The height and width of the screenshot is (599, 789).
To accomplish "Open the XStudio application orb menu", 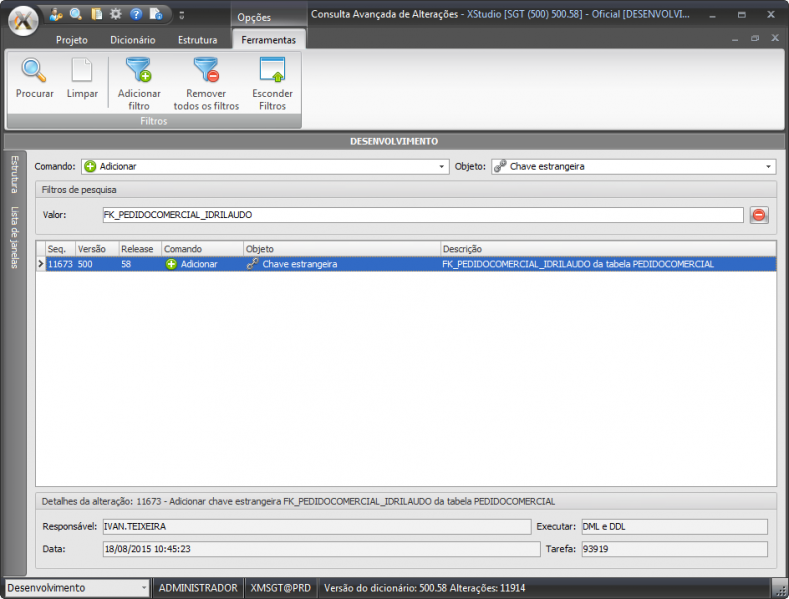I will (22, 18).
